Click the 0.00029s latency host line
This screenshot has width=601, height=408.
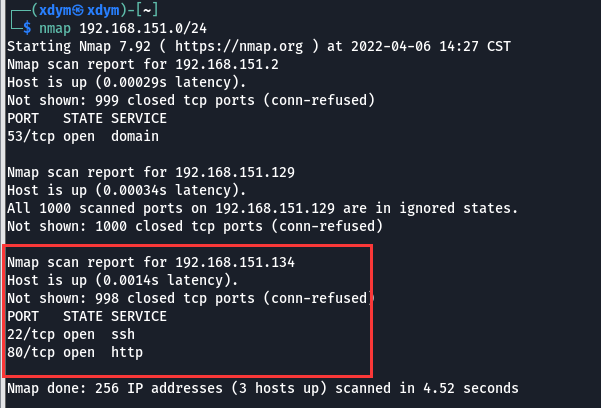(120, 83)
